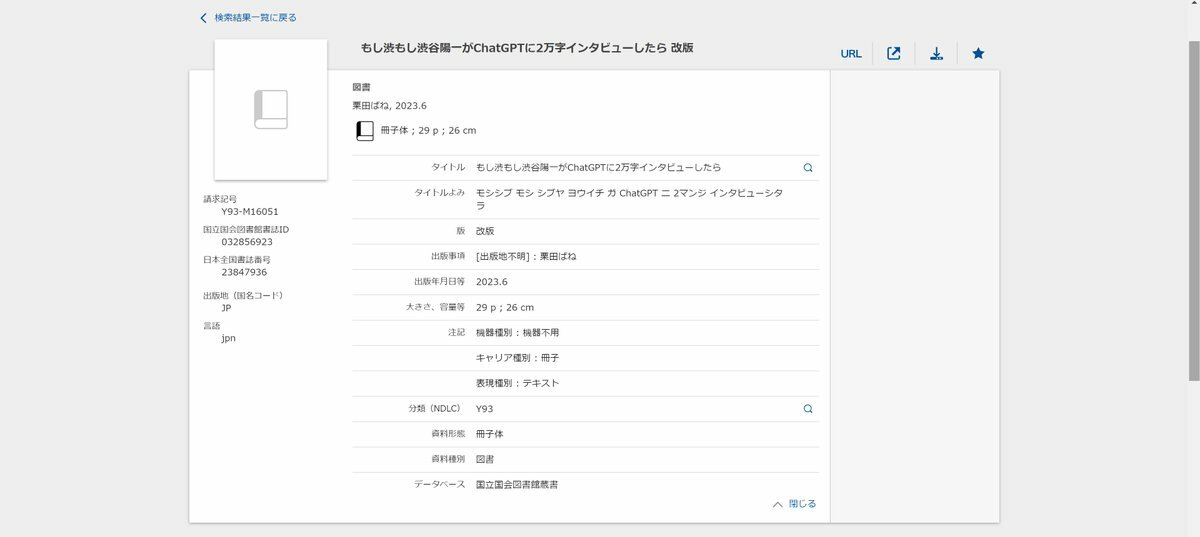This screenshot has width=1200, height=537.
Task: Click the NDLC classification value Y93
Action: (485, 409)
